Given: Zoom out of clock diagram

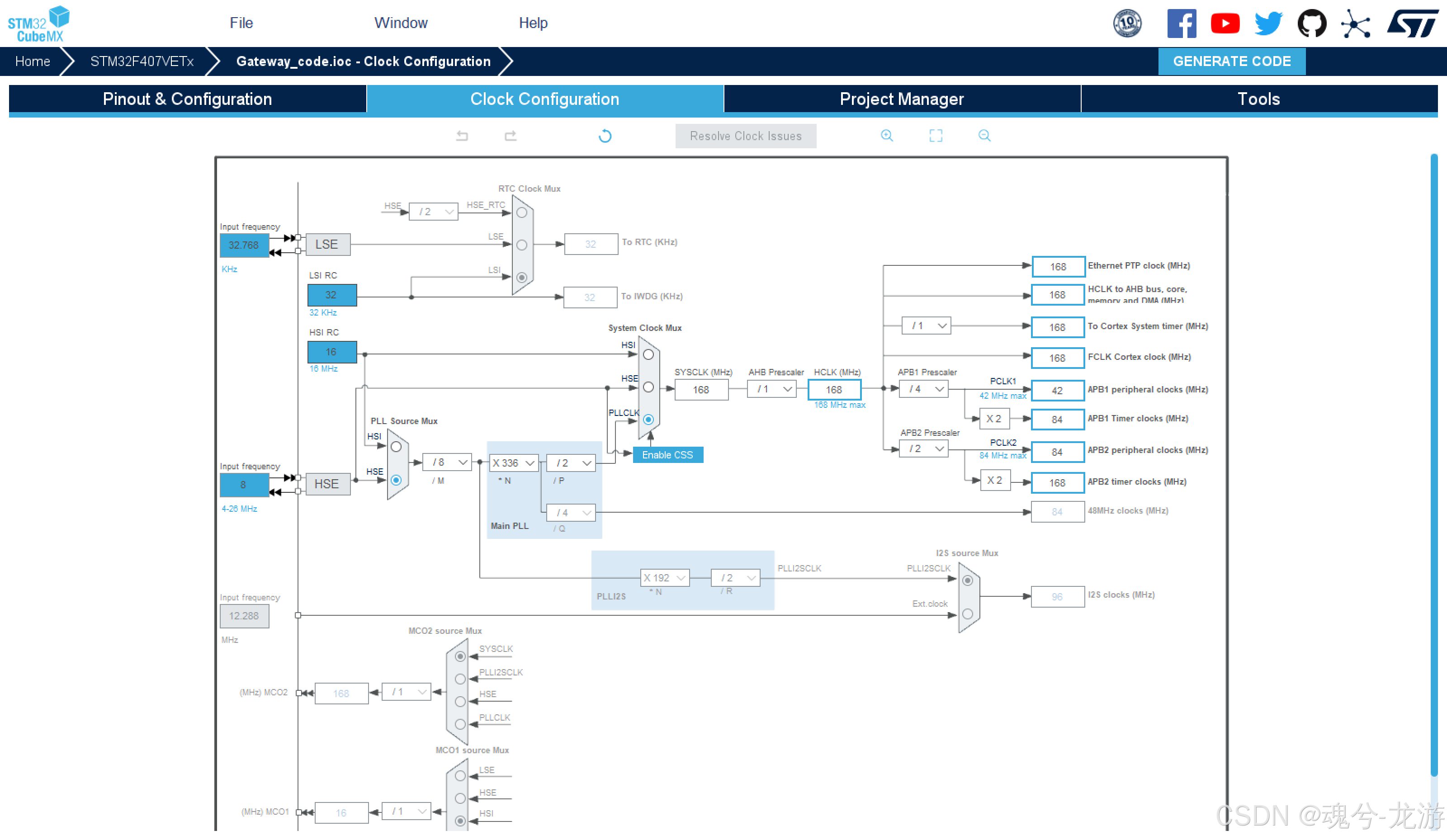Looking at the screenshot, I should coord(984,136).
